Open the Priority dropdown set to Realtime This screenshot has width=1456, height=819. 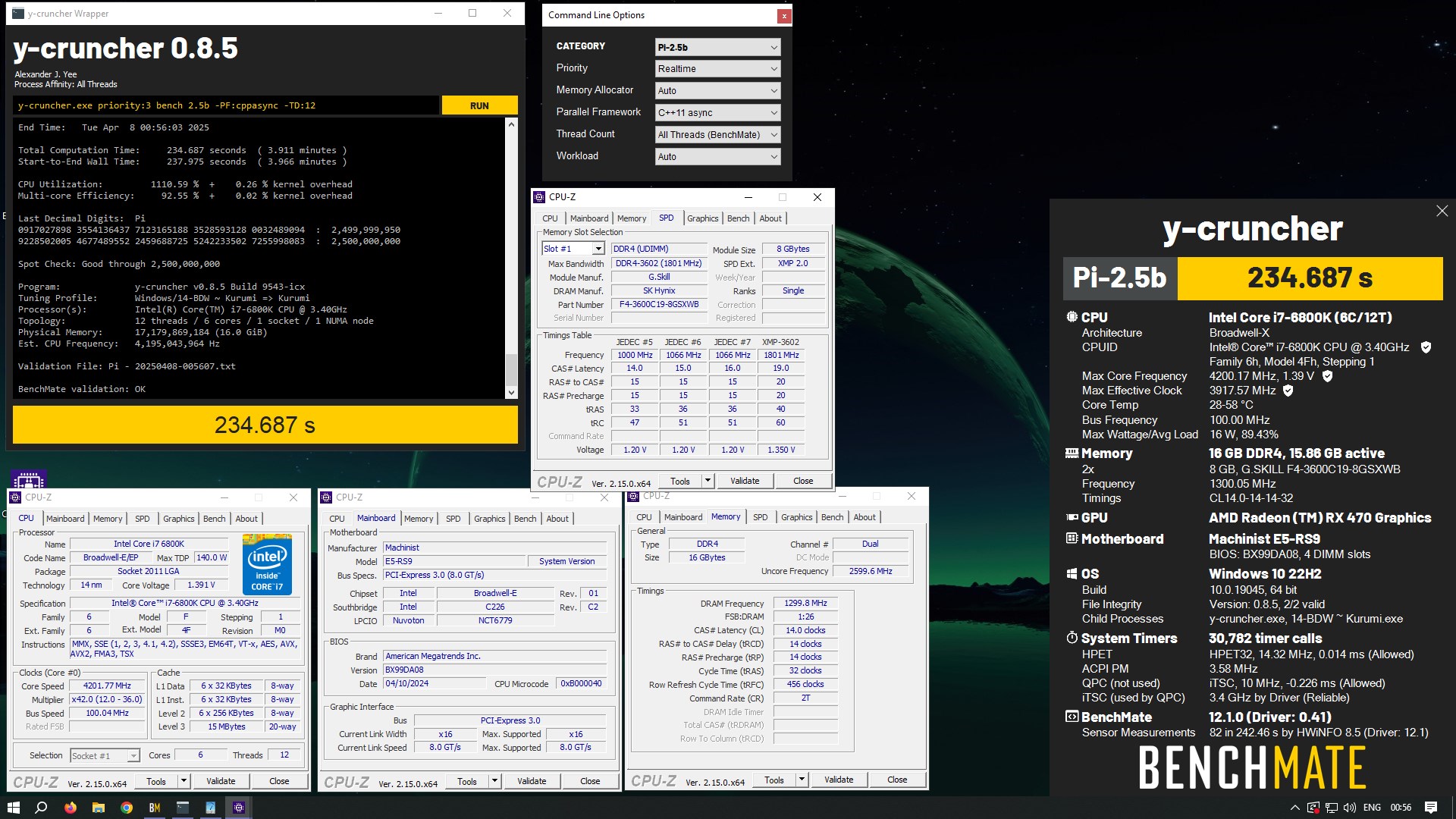click(717, 69)
